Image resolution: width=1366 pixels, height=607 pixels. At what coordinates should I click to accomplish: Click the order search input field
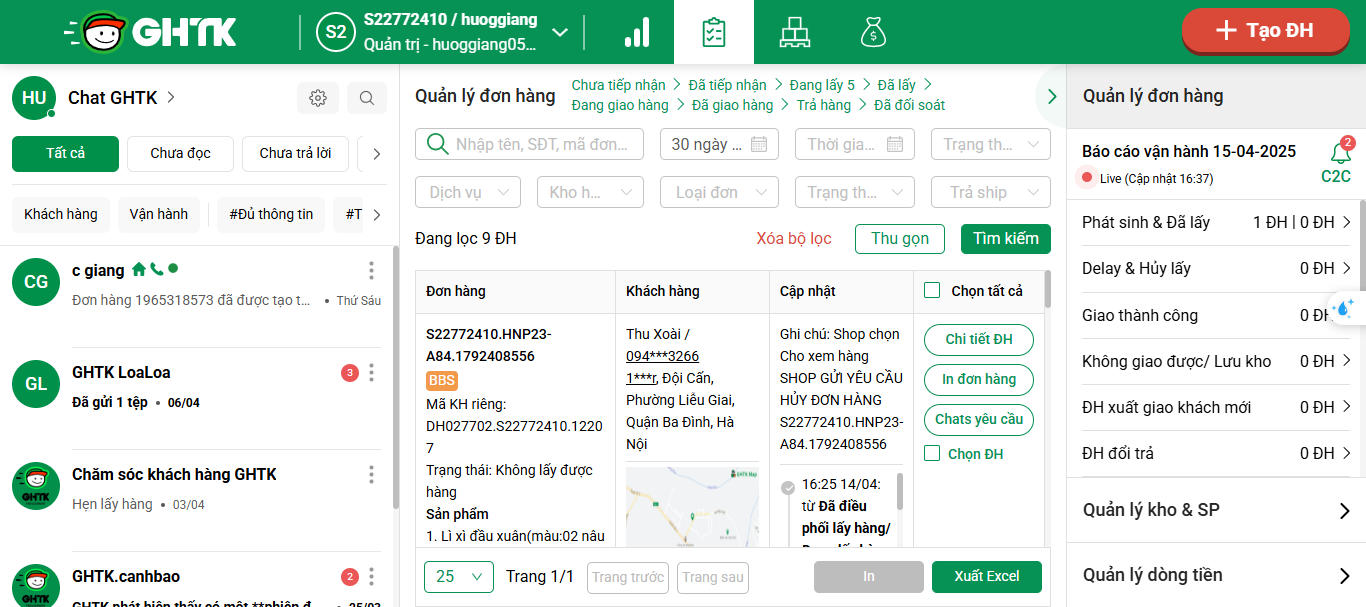pyautogui.click(x=540, y=144)
